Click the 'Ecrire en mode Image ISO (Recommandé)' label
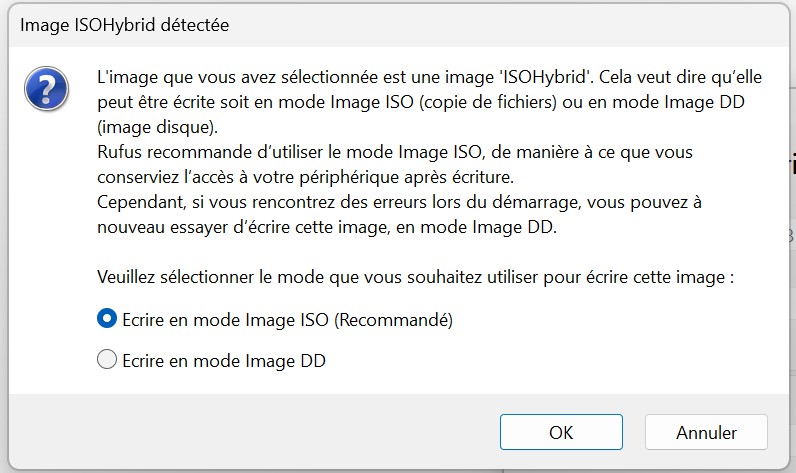Viewport: 796px width, 473px height. [x=287, y=320]
